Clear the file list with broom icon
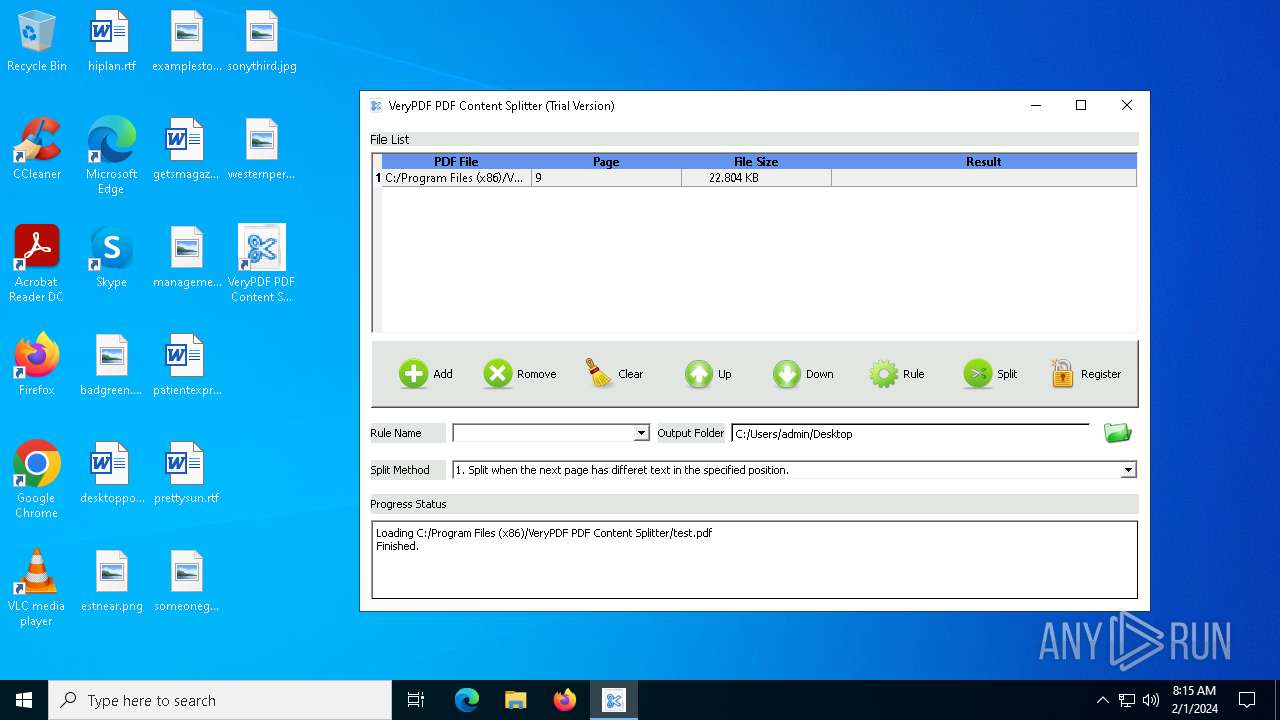The image size is (1280, 720). (x=614, y=374)
